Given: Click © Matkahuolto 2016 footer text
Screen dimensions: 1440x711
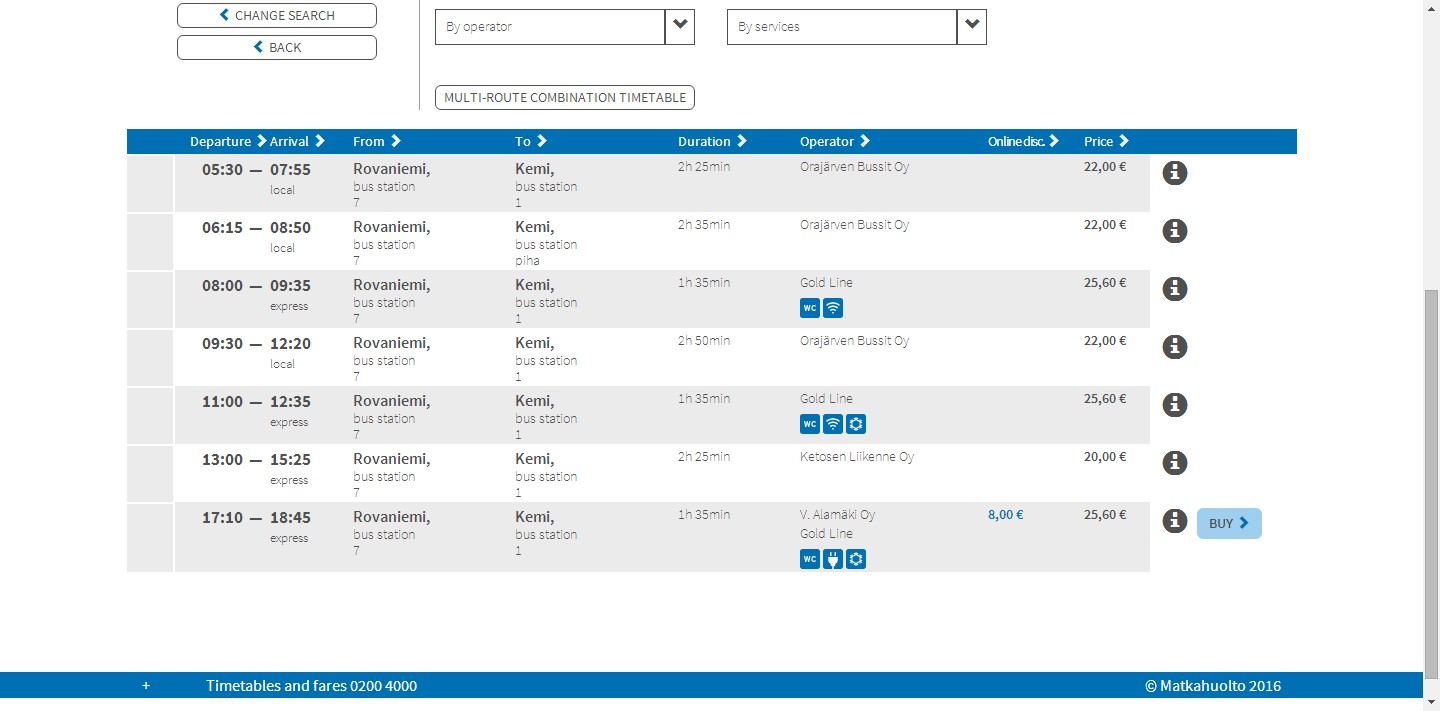Looking at the screenshot, I should pyautogui.click(x=1213, y=686).
